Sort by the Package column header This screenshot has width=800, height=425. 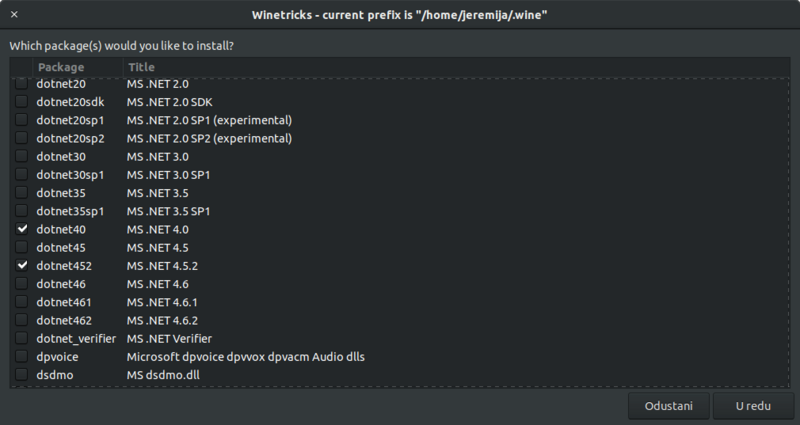pos(78,67)
